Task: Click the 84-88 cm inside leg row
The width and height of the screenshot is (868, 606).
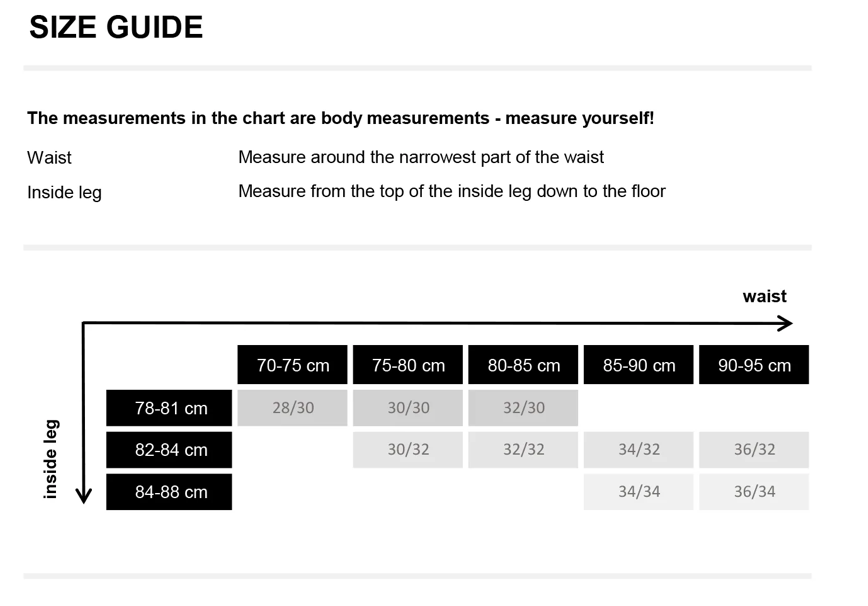Action: point(170,492)
